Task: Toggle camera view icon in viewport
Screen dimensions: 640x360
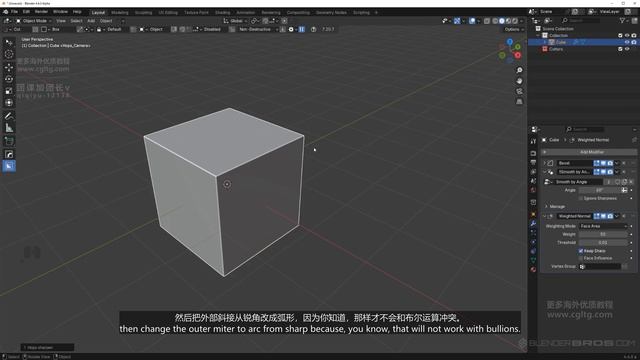Action: click(519, 91)
